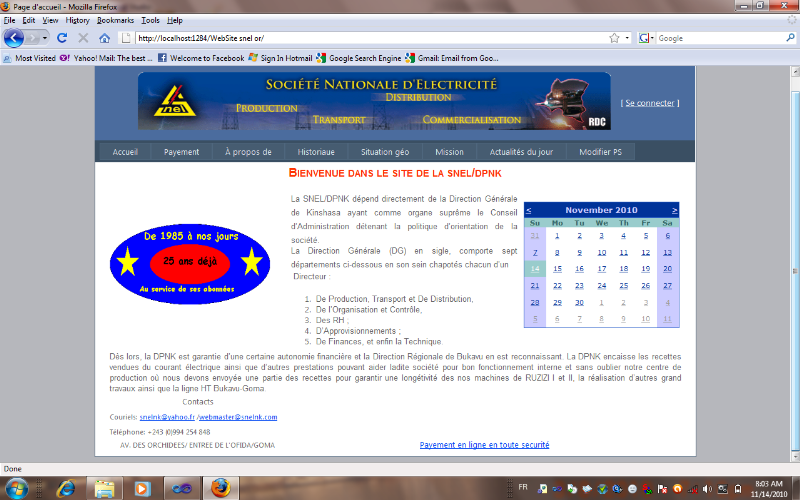Click the search magnifier icon

point(790,38)
